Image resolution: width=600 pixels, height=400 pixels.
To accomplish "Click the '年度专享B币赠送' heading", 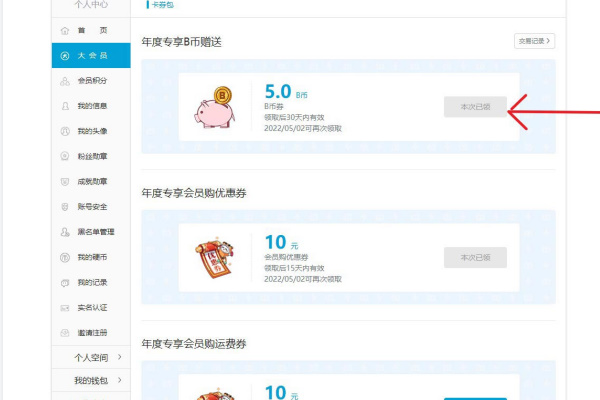I will coord(181,42).
